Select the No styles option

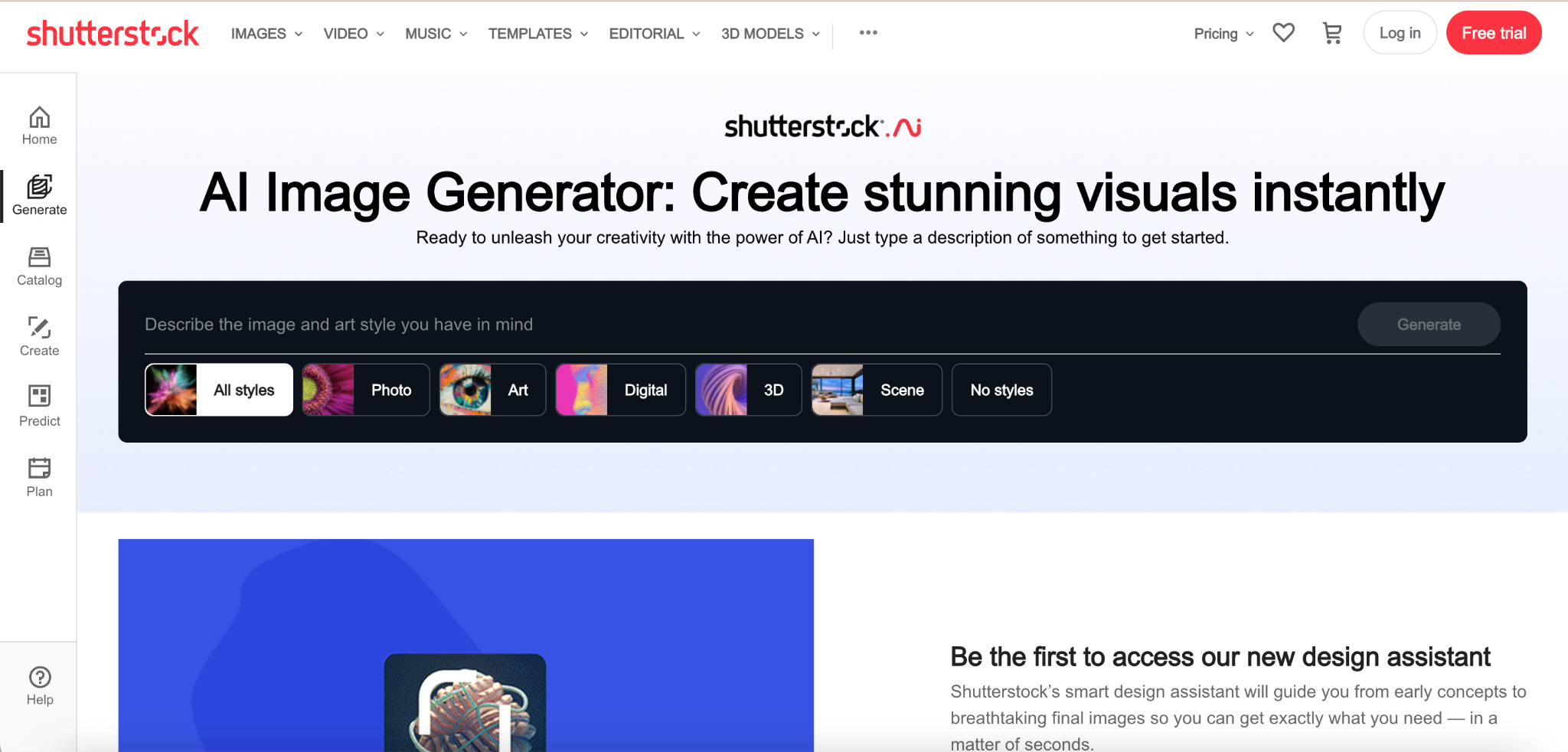click(1001, 390)
